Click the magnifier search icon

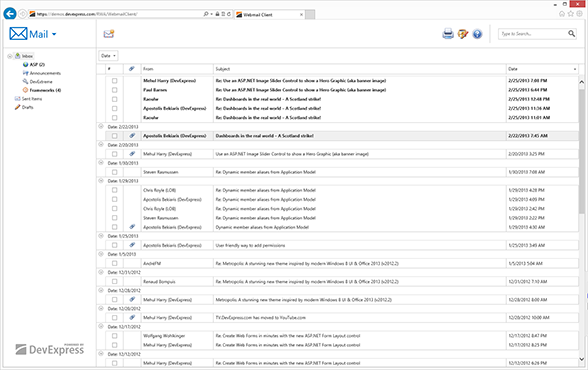tap(571, 34)
